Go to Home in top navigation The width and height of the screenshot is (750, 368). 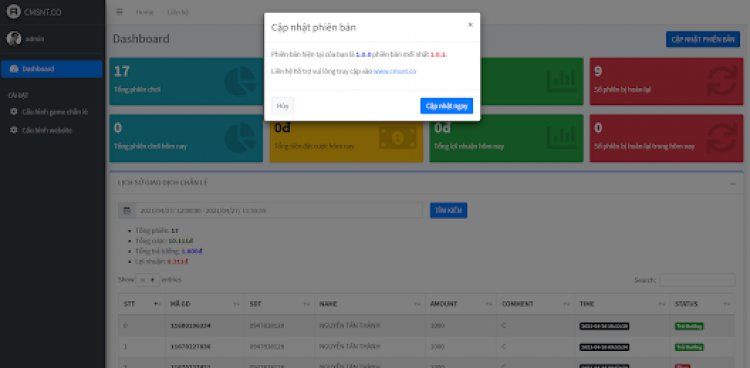click(x=144, y=12)
